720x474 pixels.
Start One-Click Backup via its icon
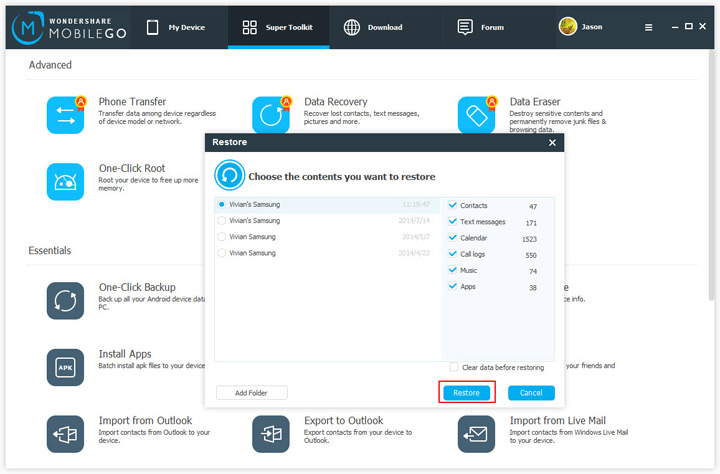click(x=66, y=300)
